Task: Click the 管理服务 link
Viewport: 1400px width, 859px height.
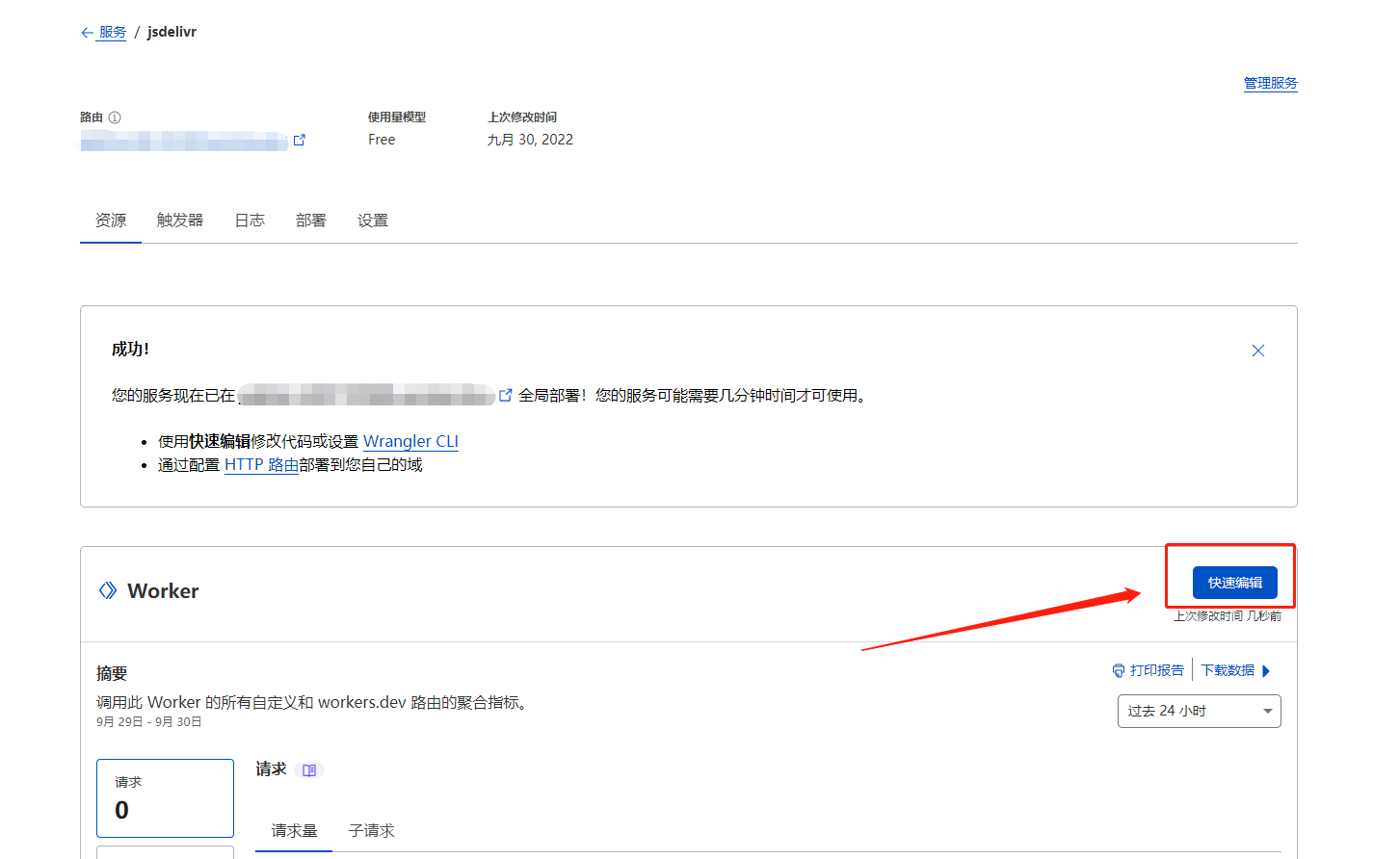Action: [1270, 83]
